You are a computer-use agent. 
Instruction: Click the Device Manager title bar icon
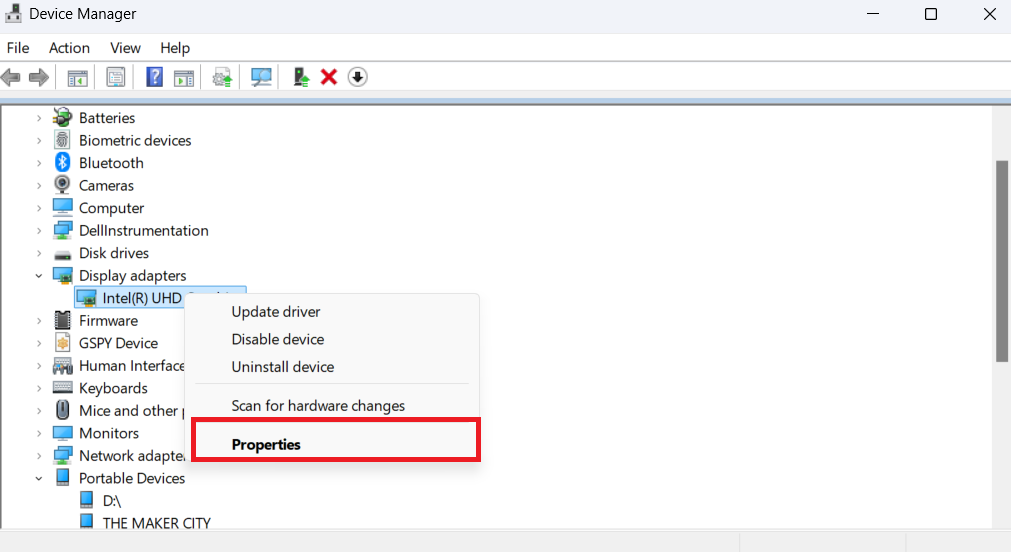(13, 14)
